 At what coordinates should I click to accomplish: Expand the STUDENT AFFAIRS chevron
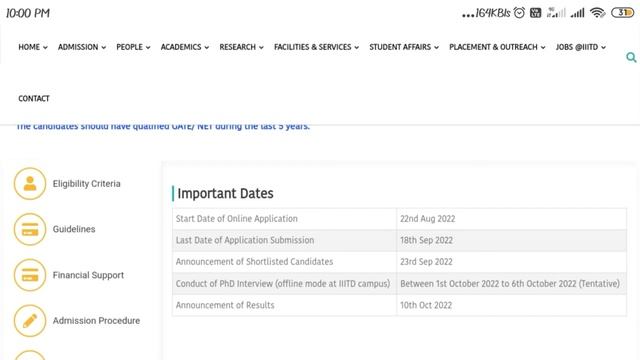436,48
